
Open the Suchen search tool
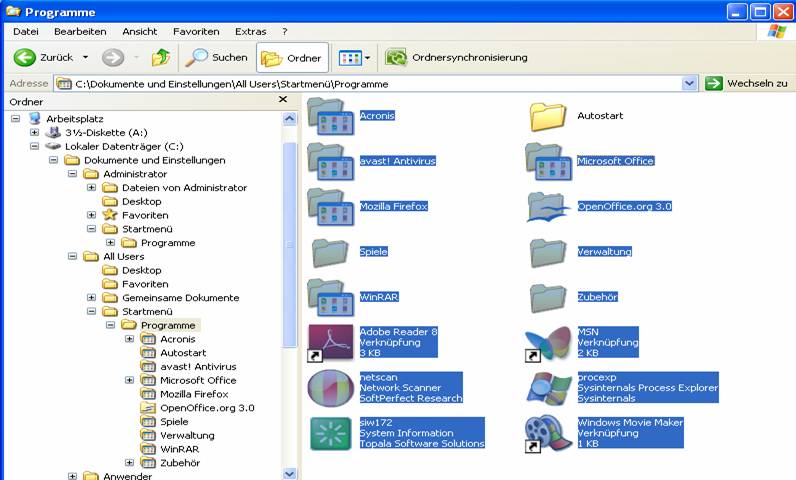point(216,57)
